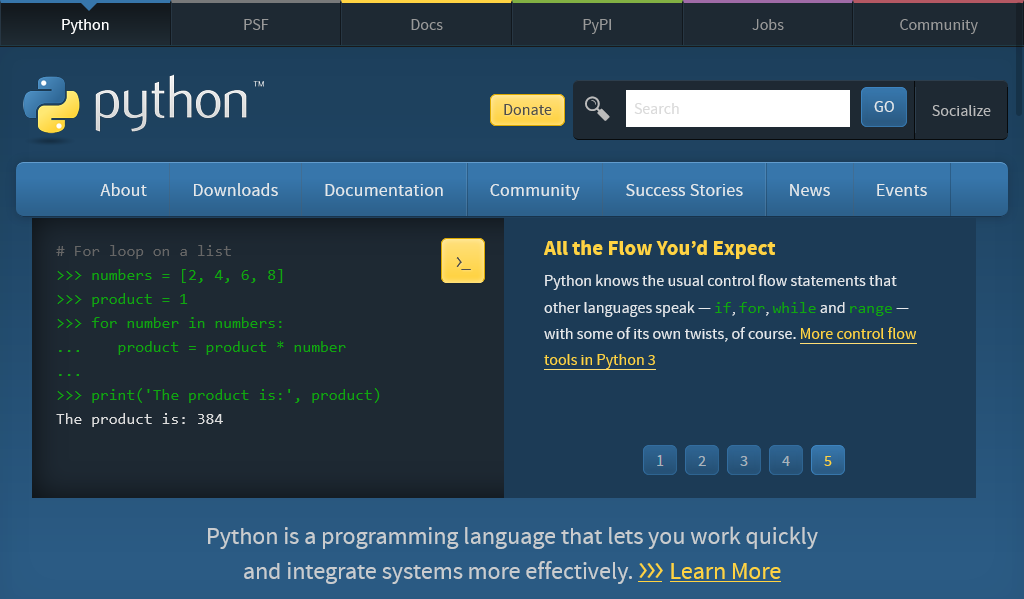Viewport: 1024px width, 599px height.
Task: Click the Python logo image
Action: (144, 108)
